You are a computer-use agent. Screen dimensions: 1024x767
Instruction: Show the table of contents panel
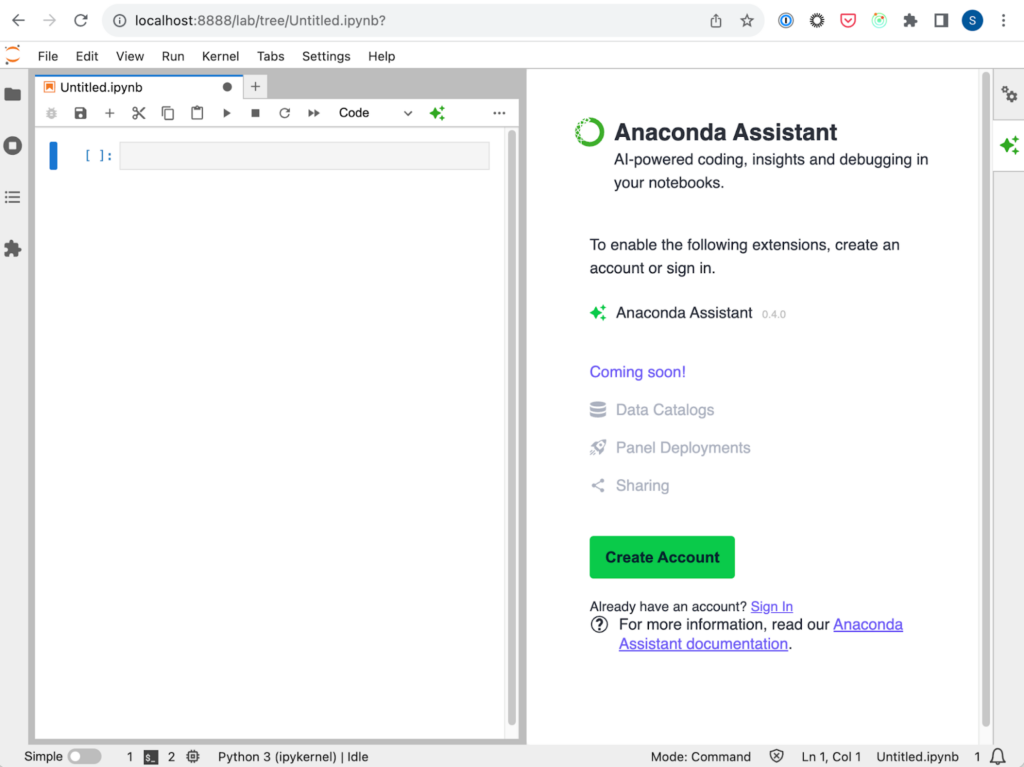pos(12,197)
